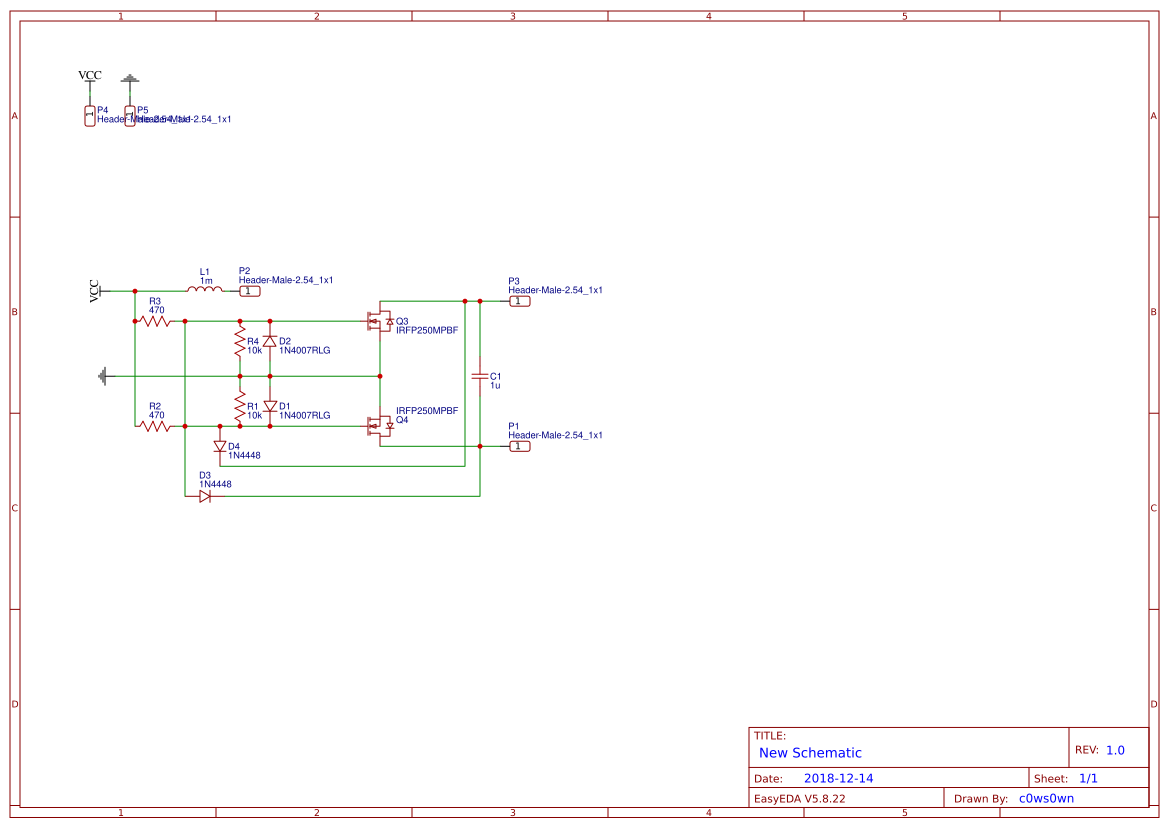The image size is (1169, 828).
Task: Click the P3 Header-Male connector pin
Action: point(520,299)
